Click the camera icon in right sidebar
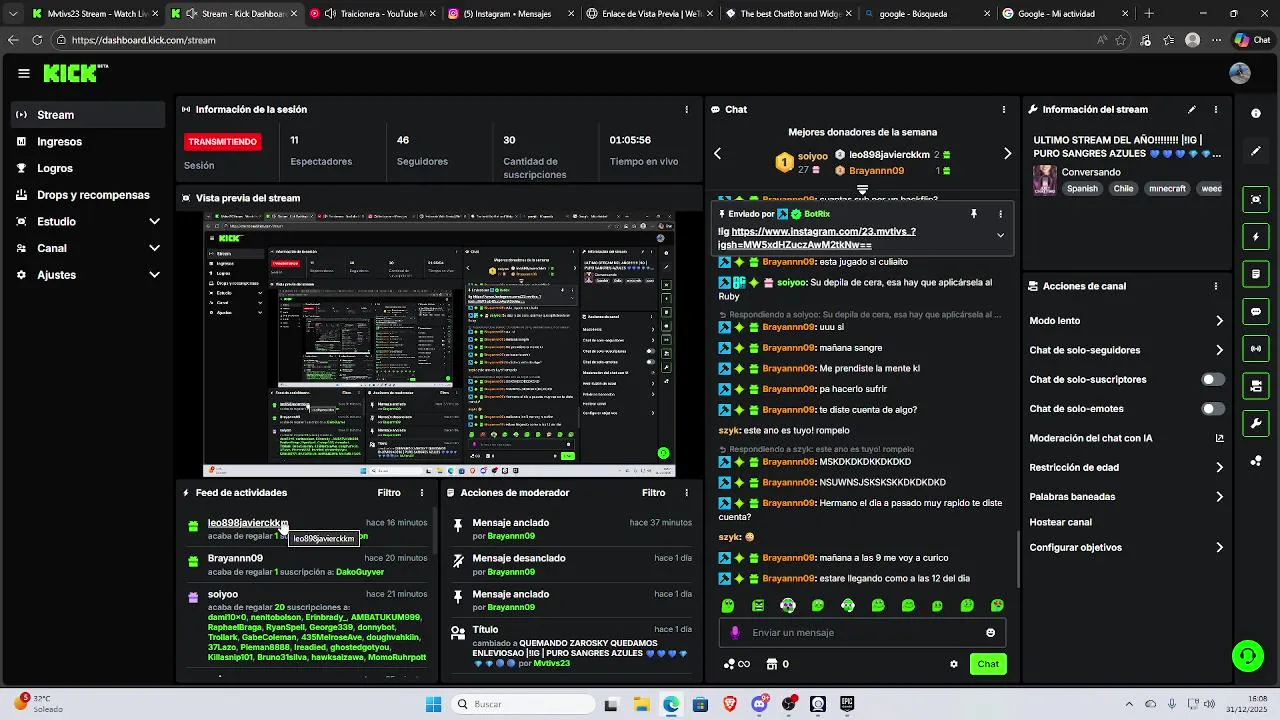Image resolution: width=1280 pixels, height=720 pixels. (1256, 386)
